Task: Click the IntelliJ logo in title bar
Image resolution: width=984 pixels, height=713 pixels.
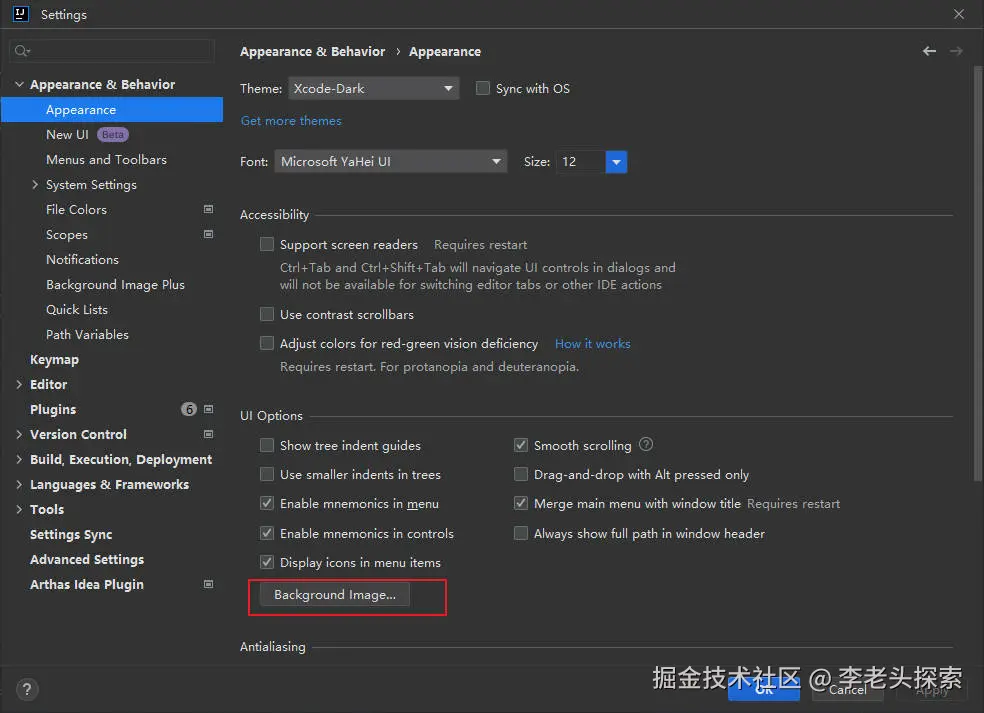Action: click(x=21, y=14)
